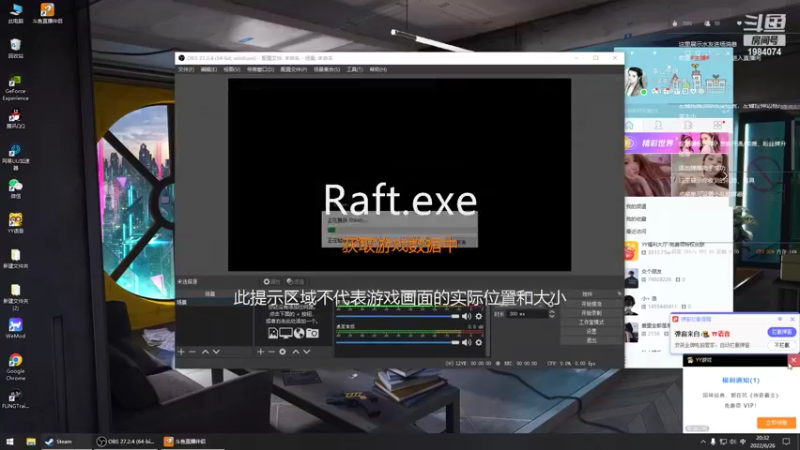Open the File menu in OBS
The height and width of the screenshot is (450, 800).
click(x=186, y=69)
